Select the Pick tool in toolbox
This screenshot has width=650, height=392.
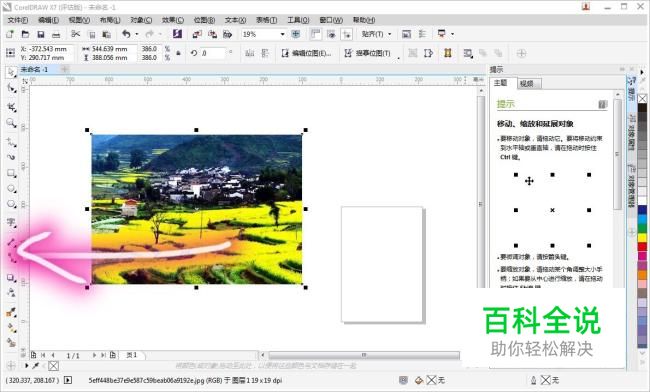(11, 72)
